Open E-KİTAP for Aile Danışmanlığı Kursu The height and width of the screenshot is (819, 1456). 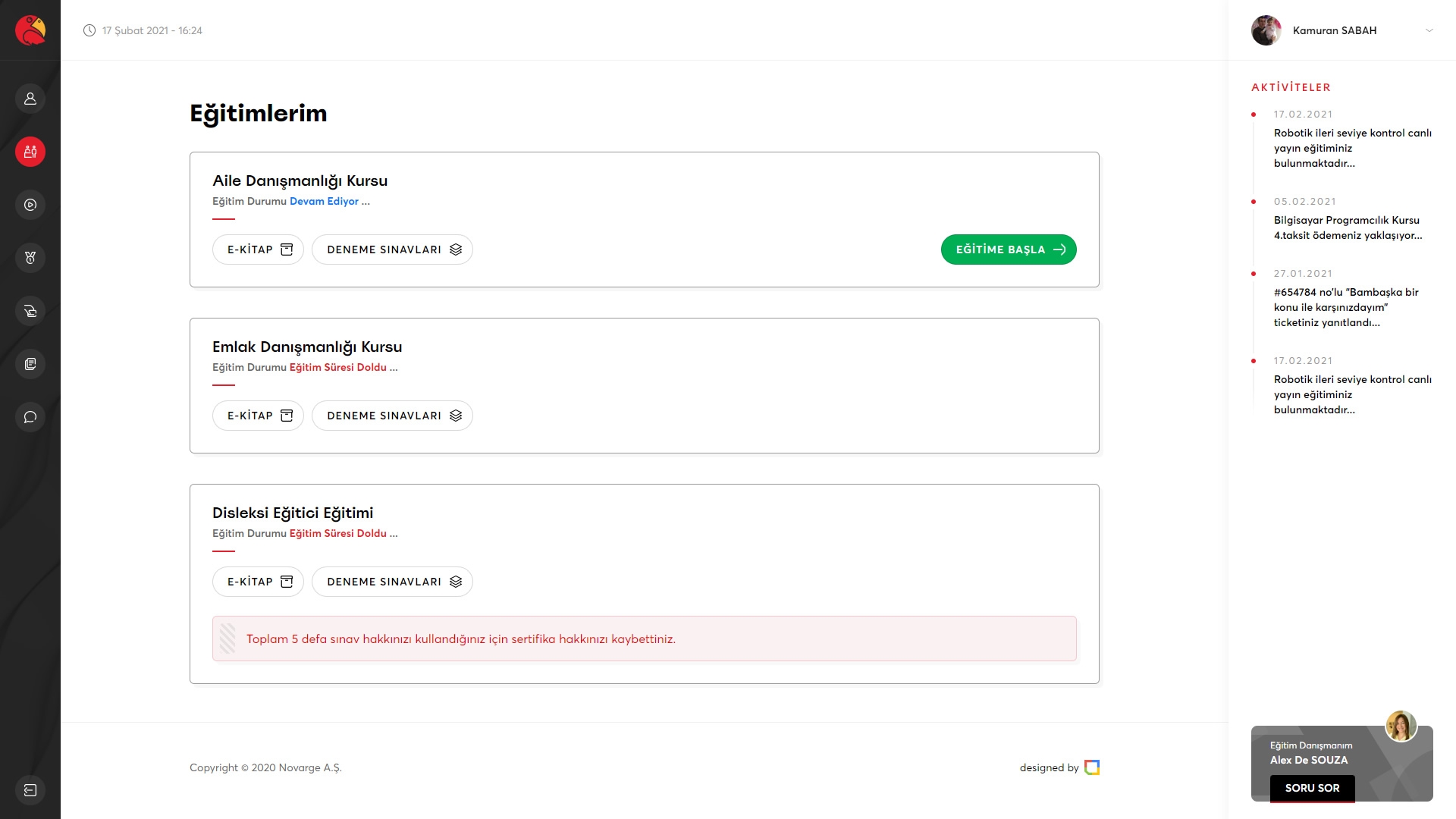258,249
